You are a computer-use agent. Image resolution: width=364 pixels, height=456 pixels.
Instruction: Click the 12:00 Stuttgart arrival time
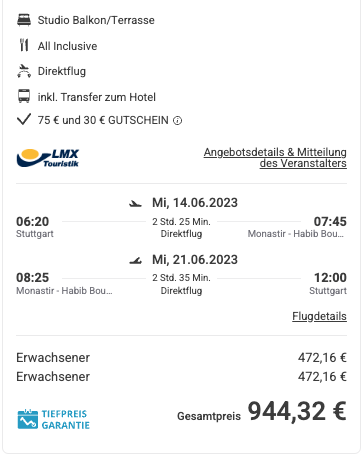pos(330,278)
